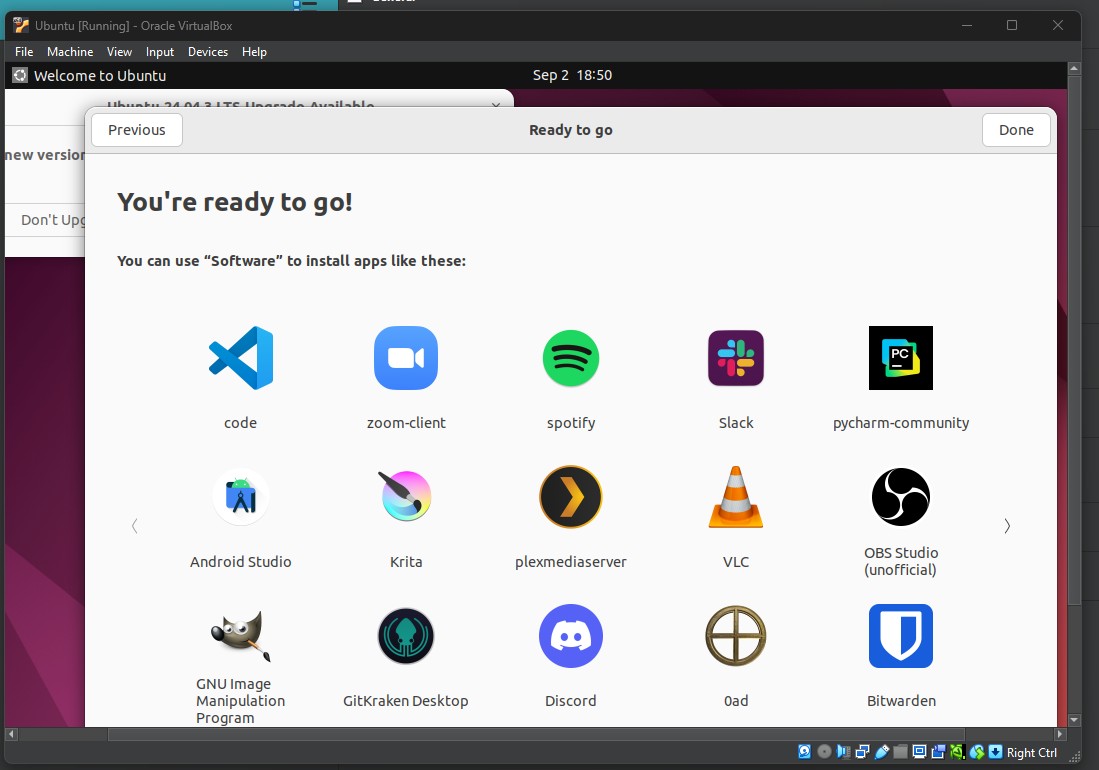Click the Discord app icon

570,636
